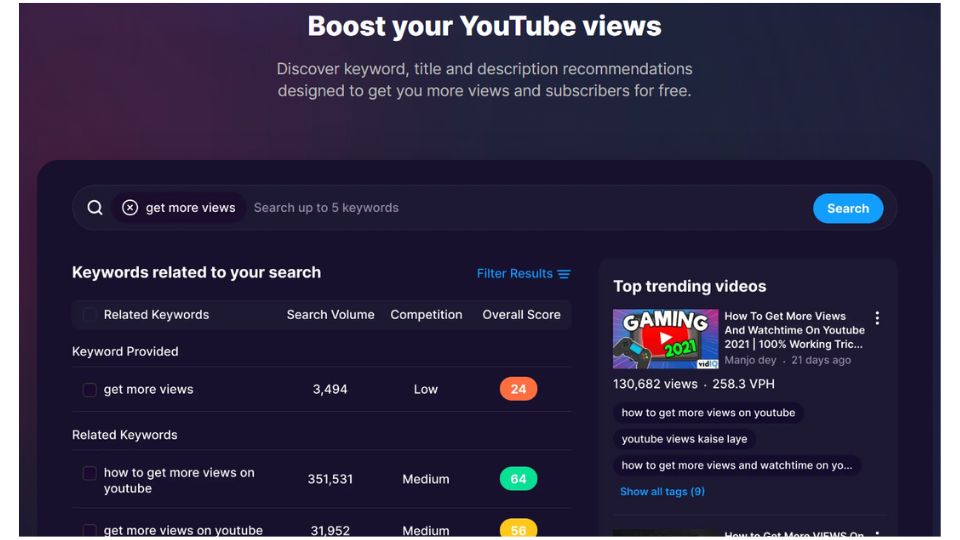Click tag 'how to get more views on youtube'
The image size is (960, 540).
coord(708,413)
